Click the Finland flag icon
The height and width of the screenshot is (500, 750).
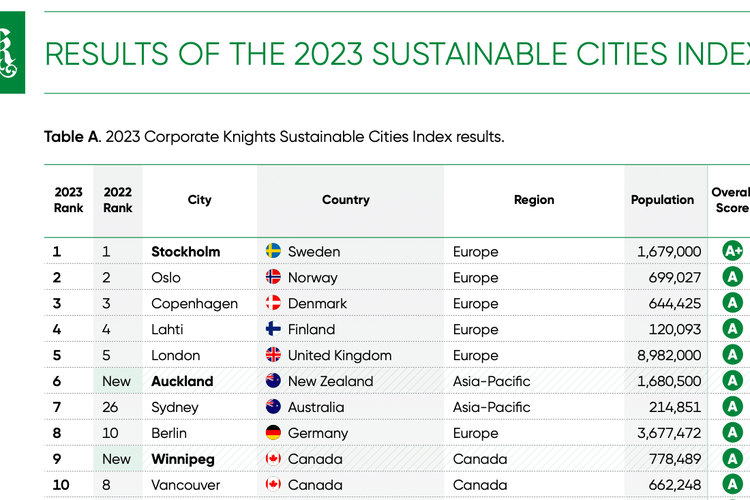[273, 329]
